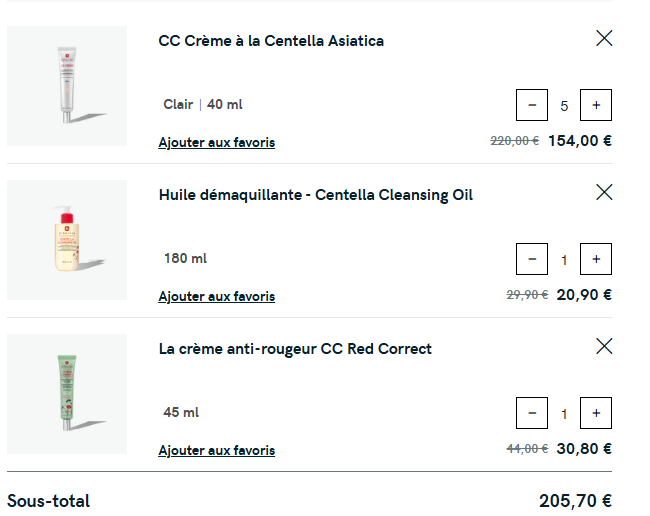Delete La crème anti-rougeur CC Red Correct
This screenshot has height=516, width=650.
click(x=604, y=346)
